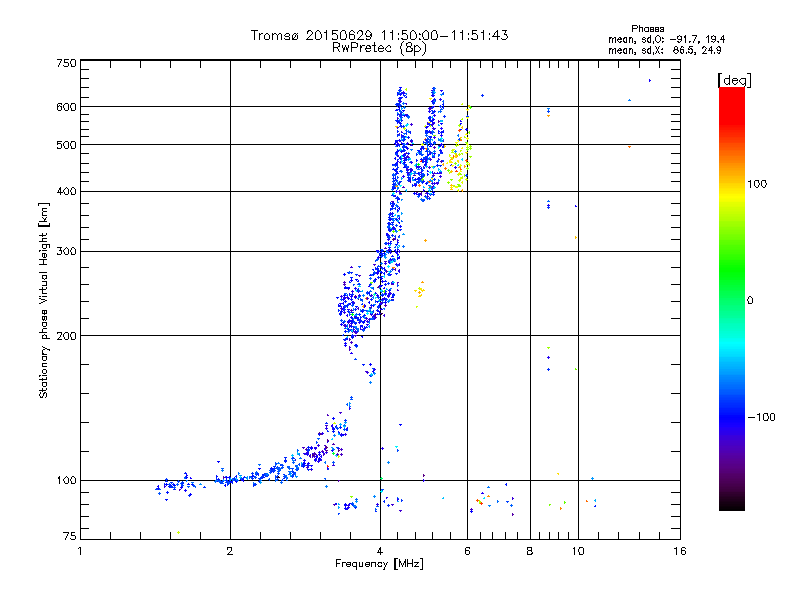This screenshot has width=800, height=600.
Task: Click y-axis tick label '750'
Action: coord(67,63)
